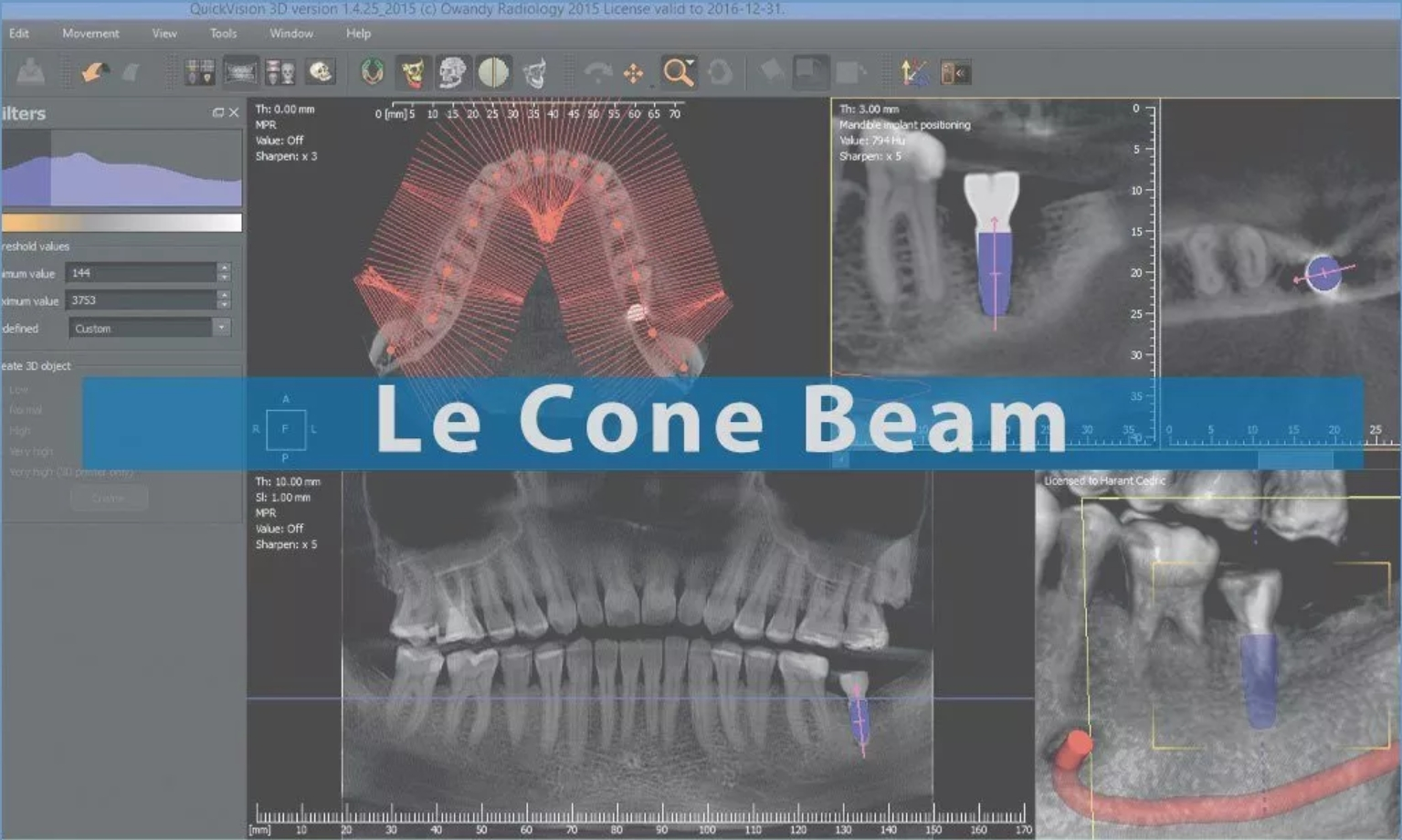
Task: Activate the dental arch view icon
Action: 370,72
